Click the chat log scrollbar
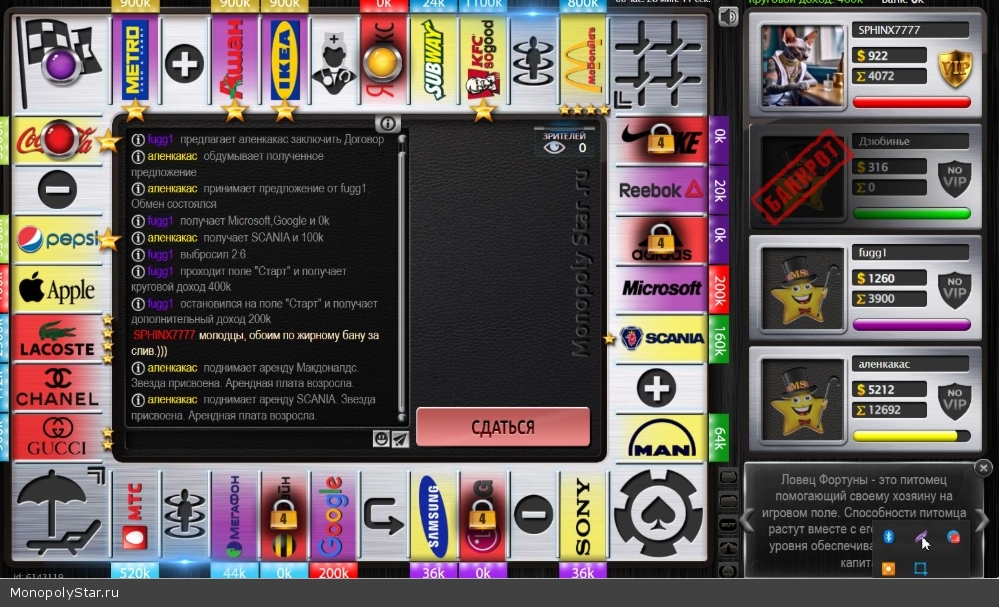 click(x=401, y=278)
